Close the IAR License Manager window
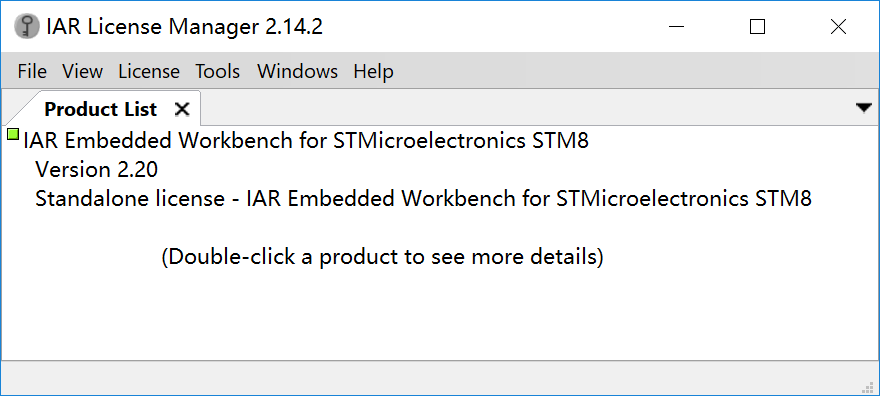This screenshot has height=396, width=880. point(838,26)
